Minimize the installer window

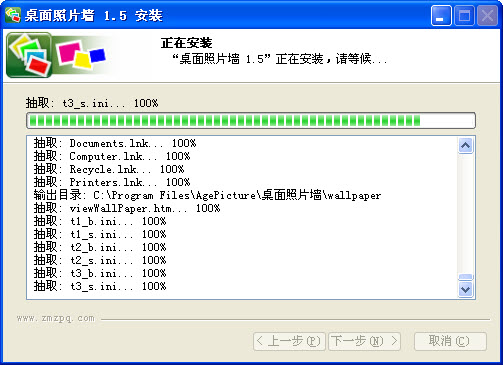click(x=441, y=15)
